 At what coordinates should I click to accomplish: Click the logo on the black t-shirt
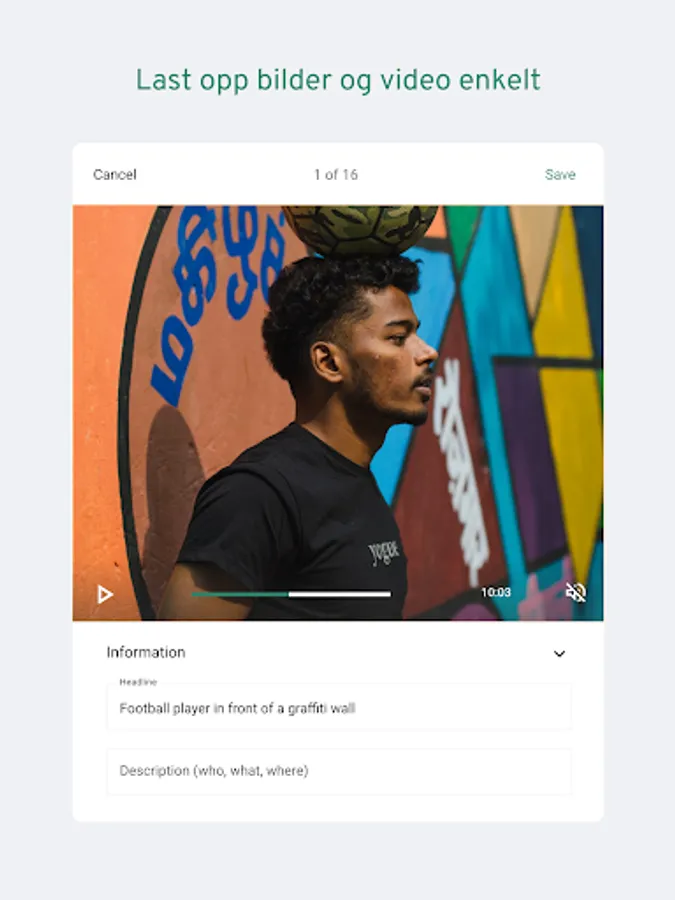[384, 553]
